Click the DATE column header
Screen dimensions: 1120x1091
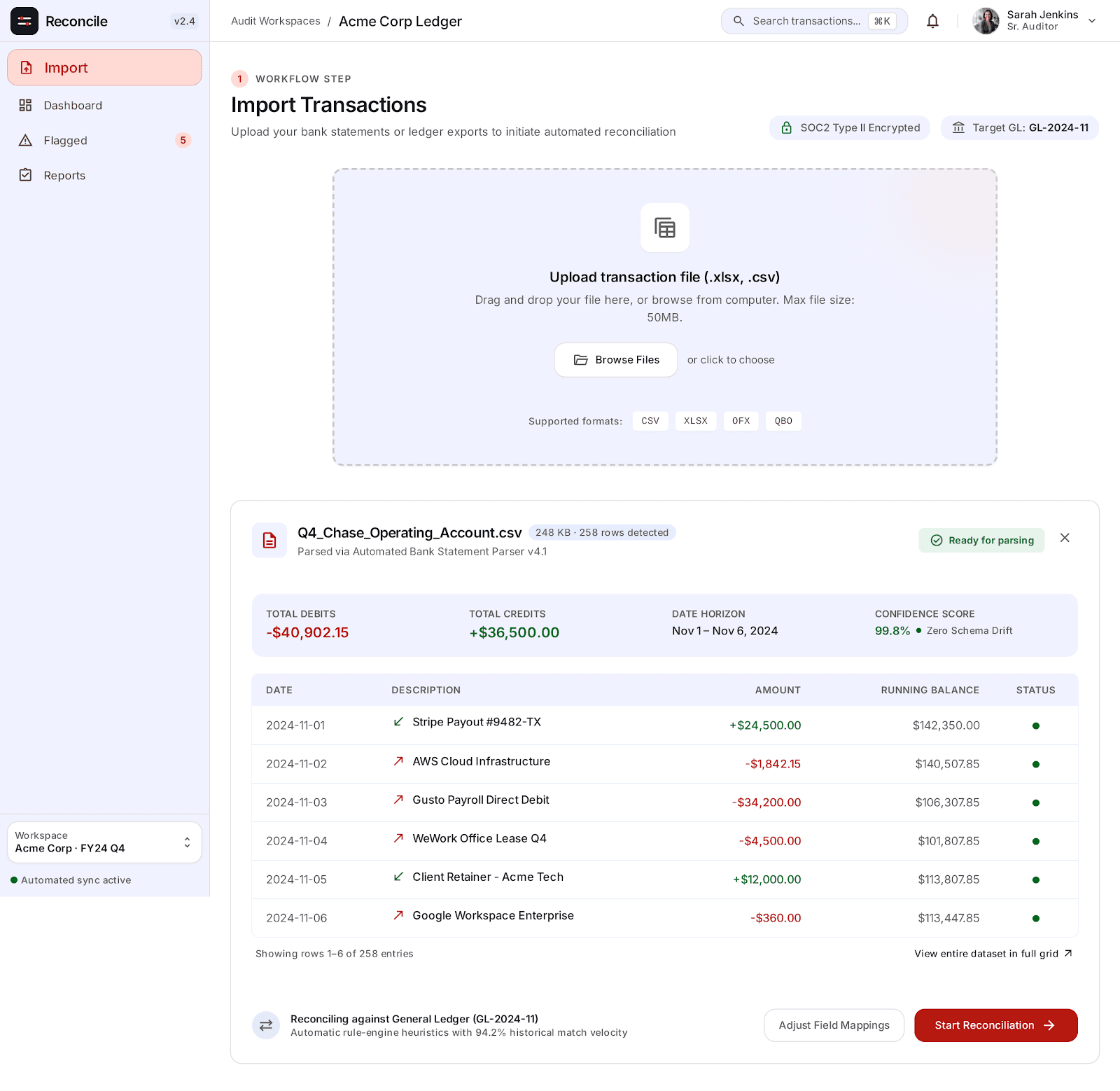pos(279,690)
